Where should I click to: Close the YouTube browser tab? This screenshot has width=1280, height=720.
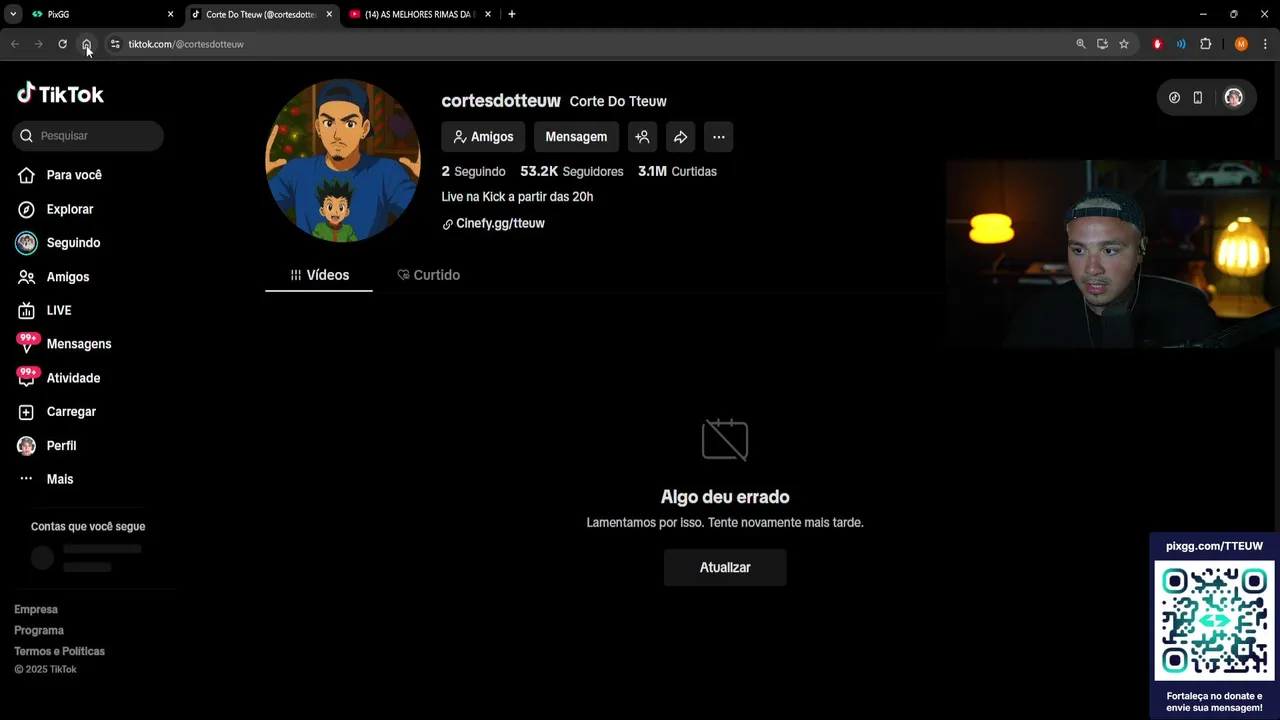[488, 15]
